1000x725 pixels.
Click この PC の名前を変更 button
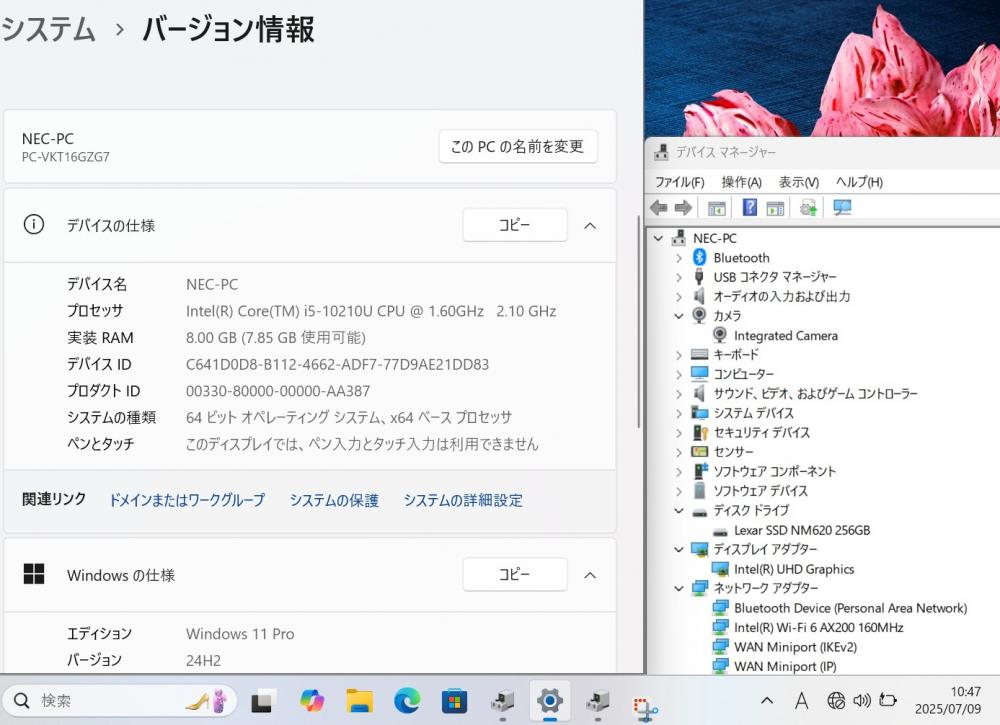click(518, 147)
